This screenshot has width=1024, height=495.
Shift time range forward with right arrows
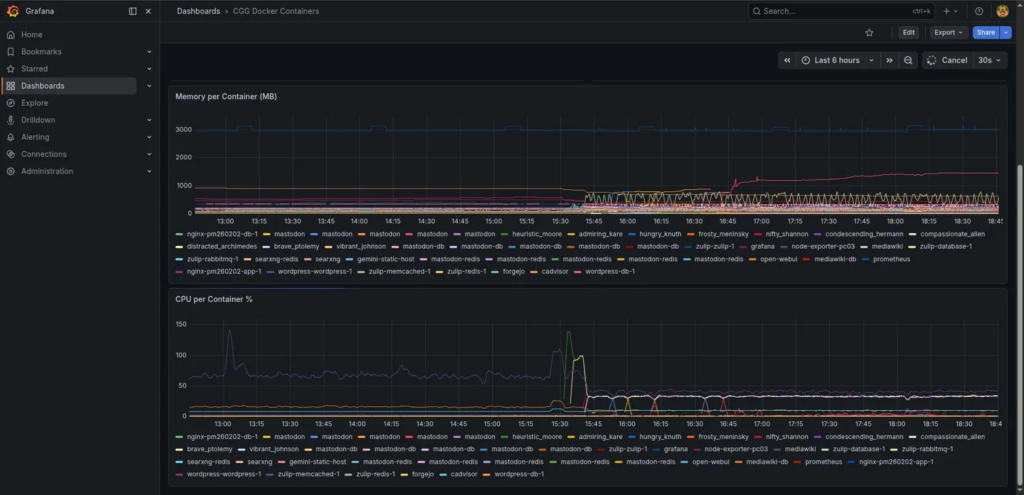click(x=889, y=60)
